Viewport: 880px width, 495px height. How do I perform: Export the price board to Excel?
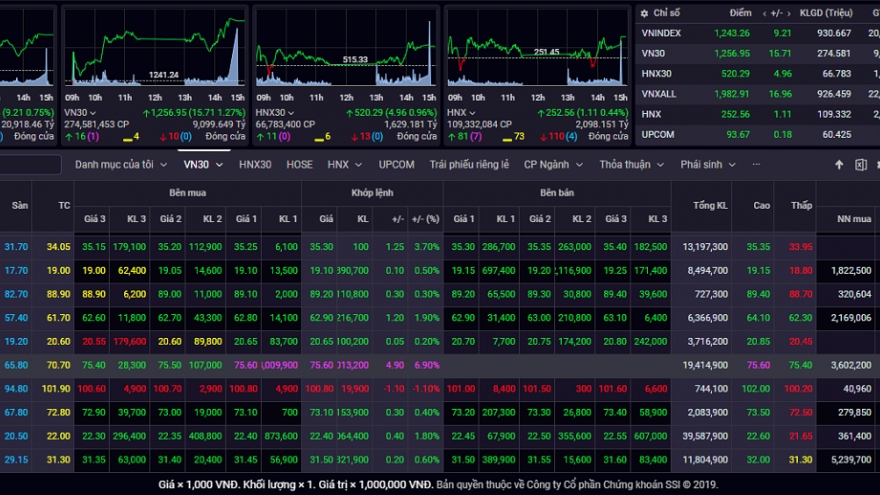pyautogui.click(x=862, y=165)
